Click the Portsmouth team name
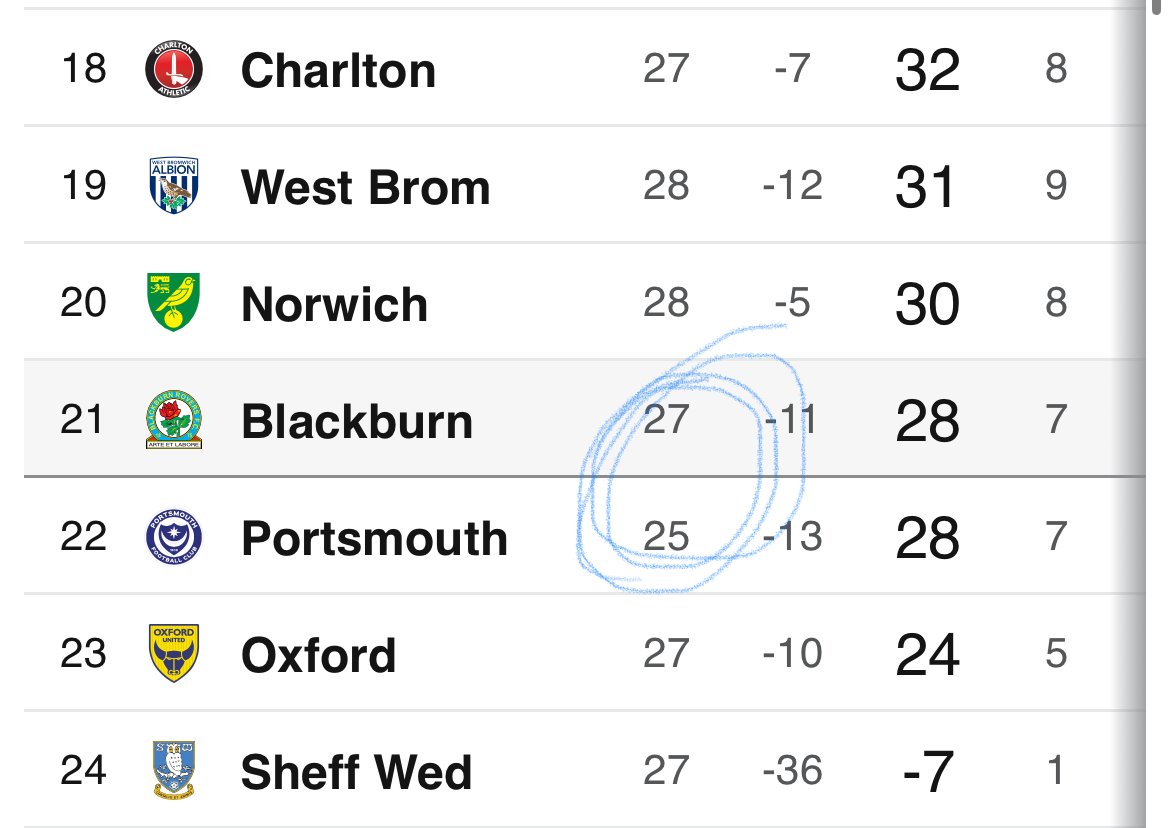 point(375,539)
